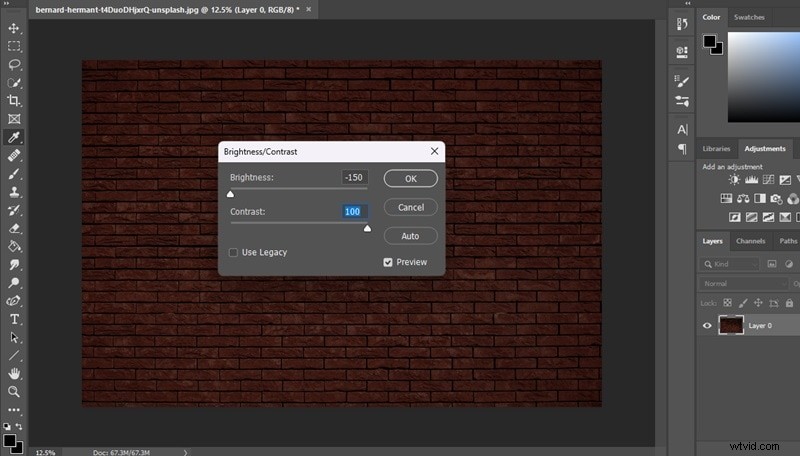The image size is (800, 456).
Task: Open the History panel icon
Action: point(682,23)
